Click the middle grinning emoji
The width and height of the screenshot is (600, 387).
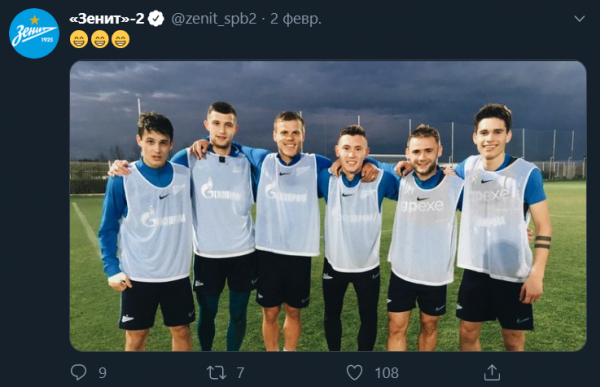point(100,39)
